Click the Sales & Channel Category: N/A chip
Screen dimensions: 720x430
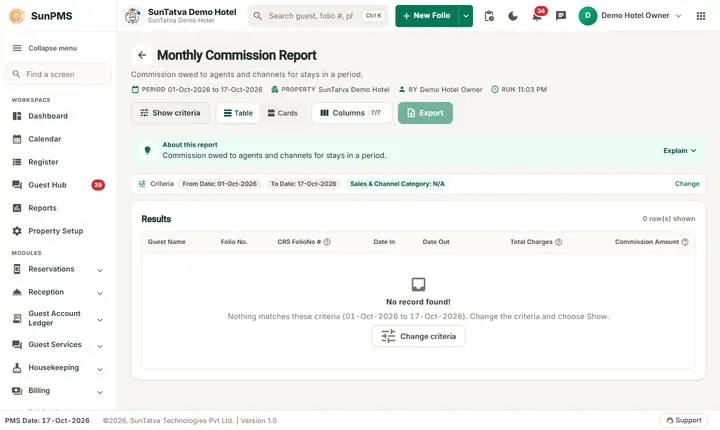click(397, 184)
